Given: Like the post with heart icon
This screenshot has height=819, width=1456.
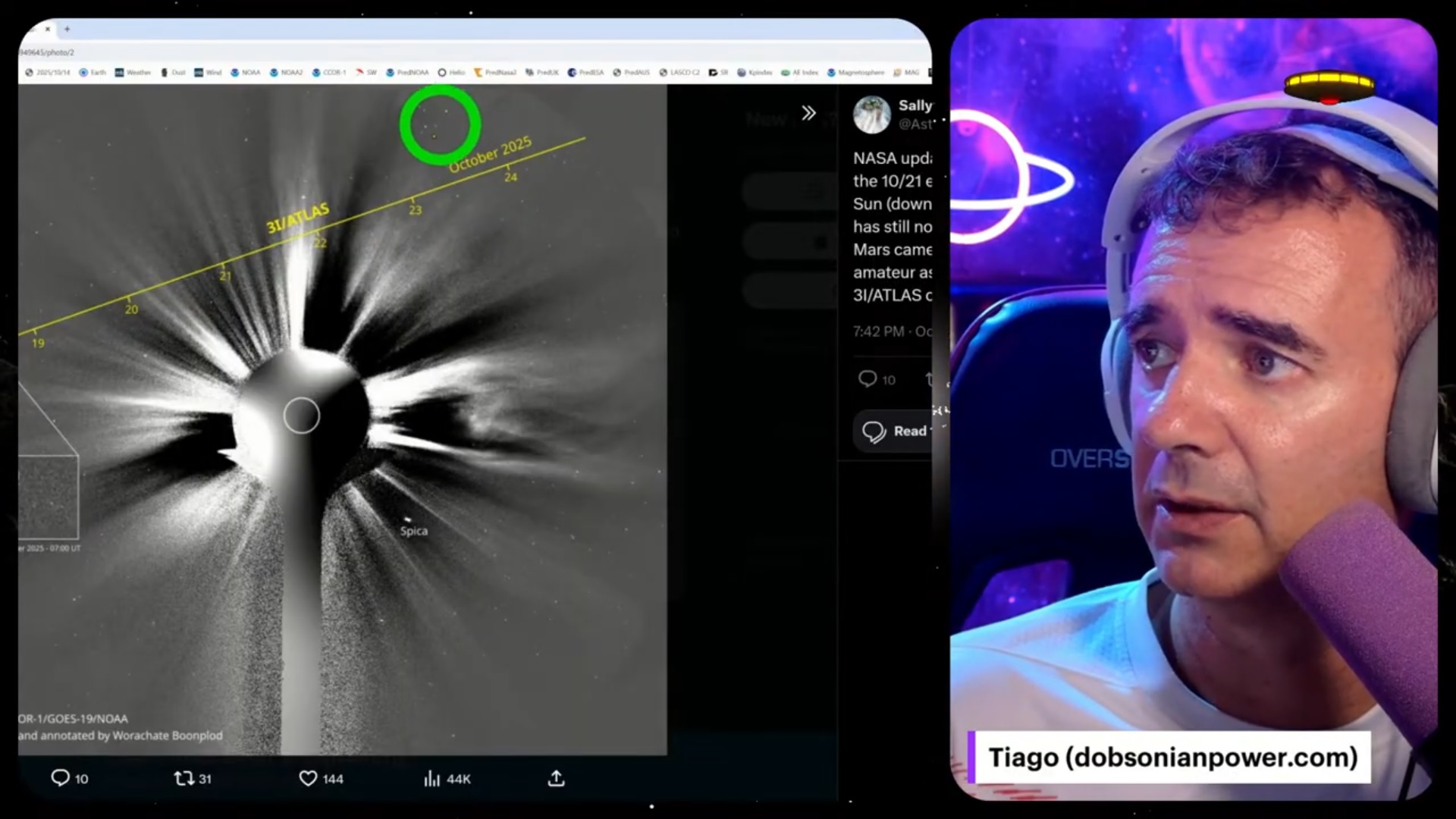Looking at the screenshot, I should [308, 778].
